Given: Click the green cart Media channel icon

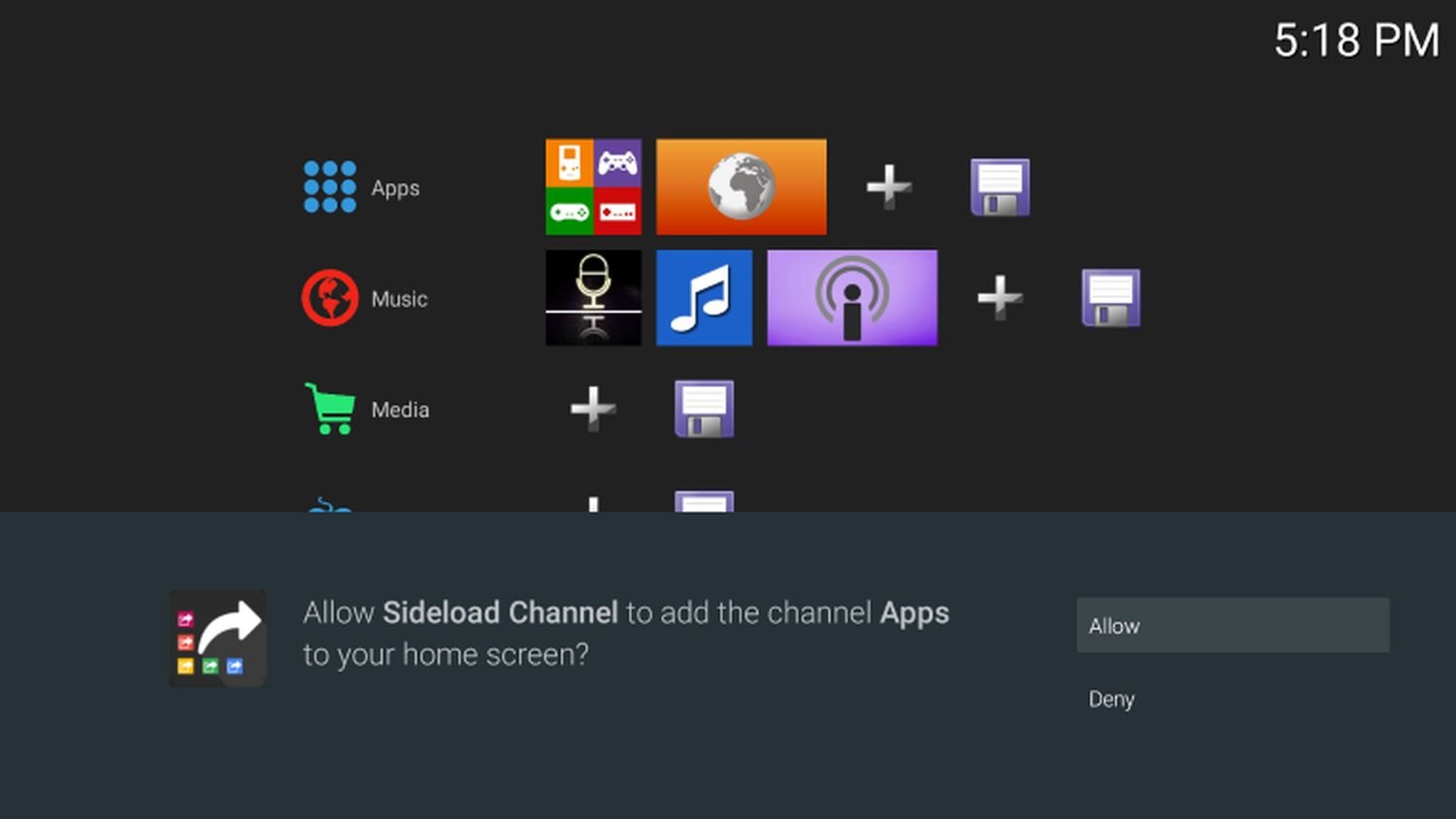Looking at the screenshot, I should (330, 409).
